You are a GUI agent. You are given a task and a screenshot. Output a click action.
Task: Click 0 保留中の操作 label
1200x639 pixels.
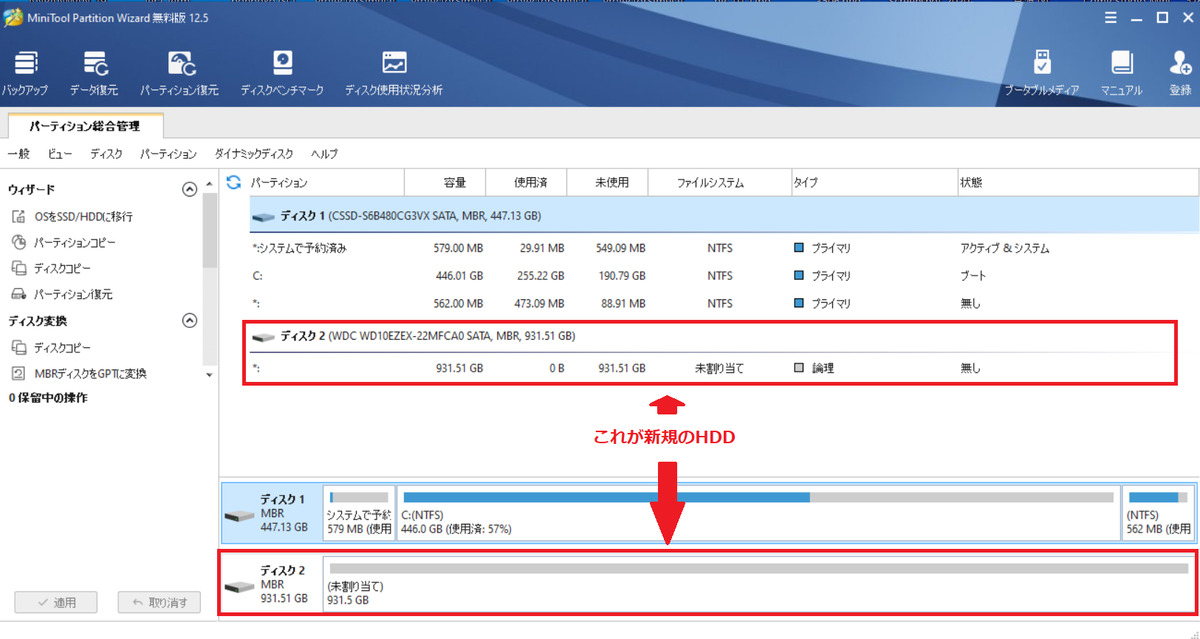coord(47,398)
